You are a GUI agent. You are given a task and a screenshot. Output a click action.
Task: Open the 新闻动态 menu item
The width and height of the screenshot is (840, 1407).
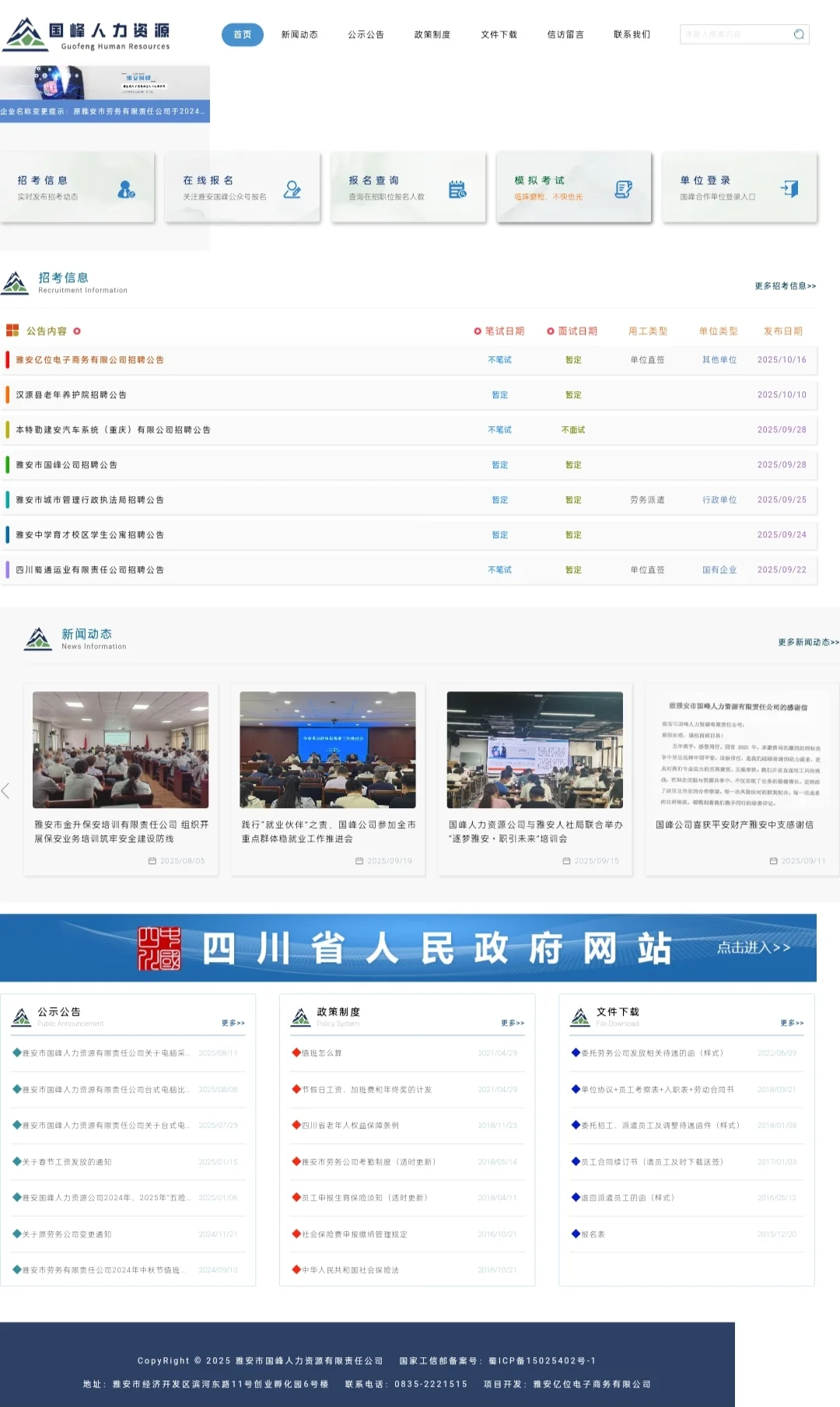[299, 34]
